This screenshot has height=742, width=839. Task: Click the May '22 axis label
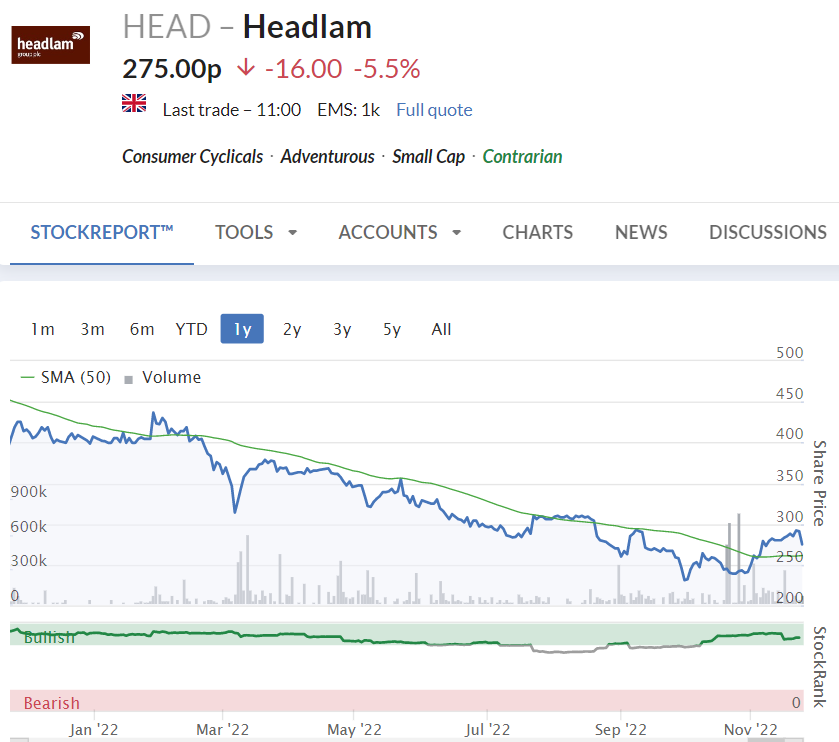pos(354,729)
